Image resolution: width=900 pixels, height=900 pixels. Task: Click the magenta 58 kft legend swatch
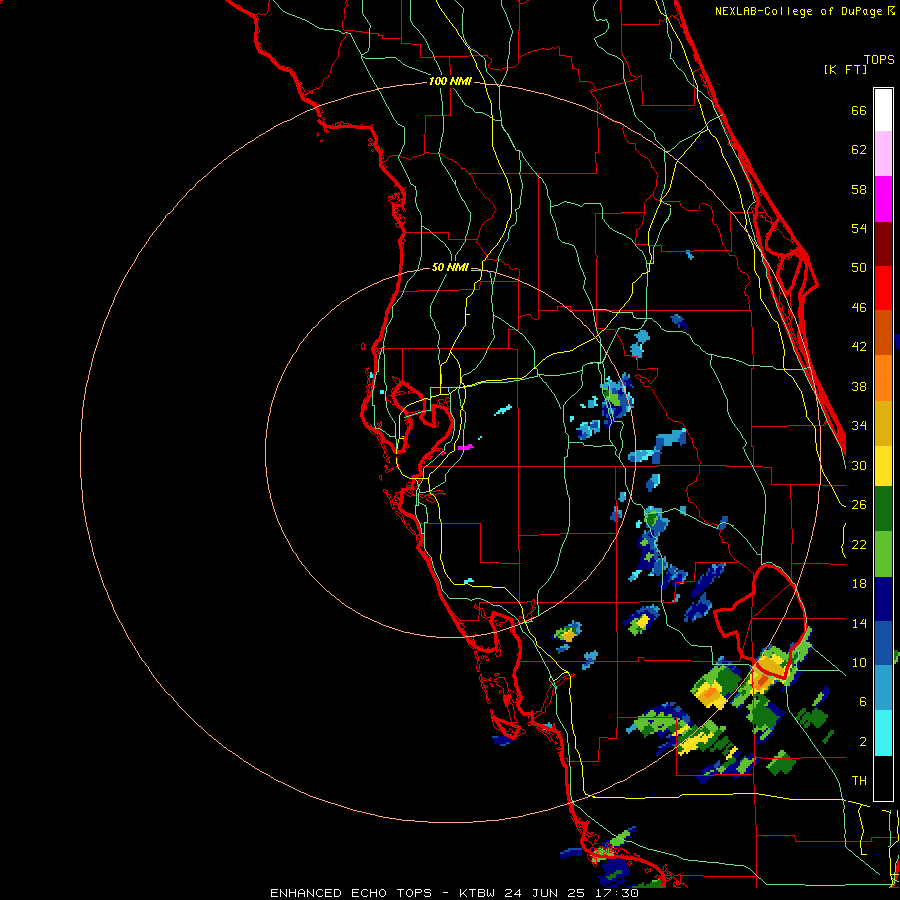point(883,199)
